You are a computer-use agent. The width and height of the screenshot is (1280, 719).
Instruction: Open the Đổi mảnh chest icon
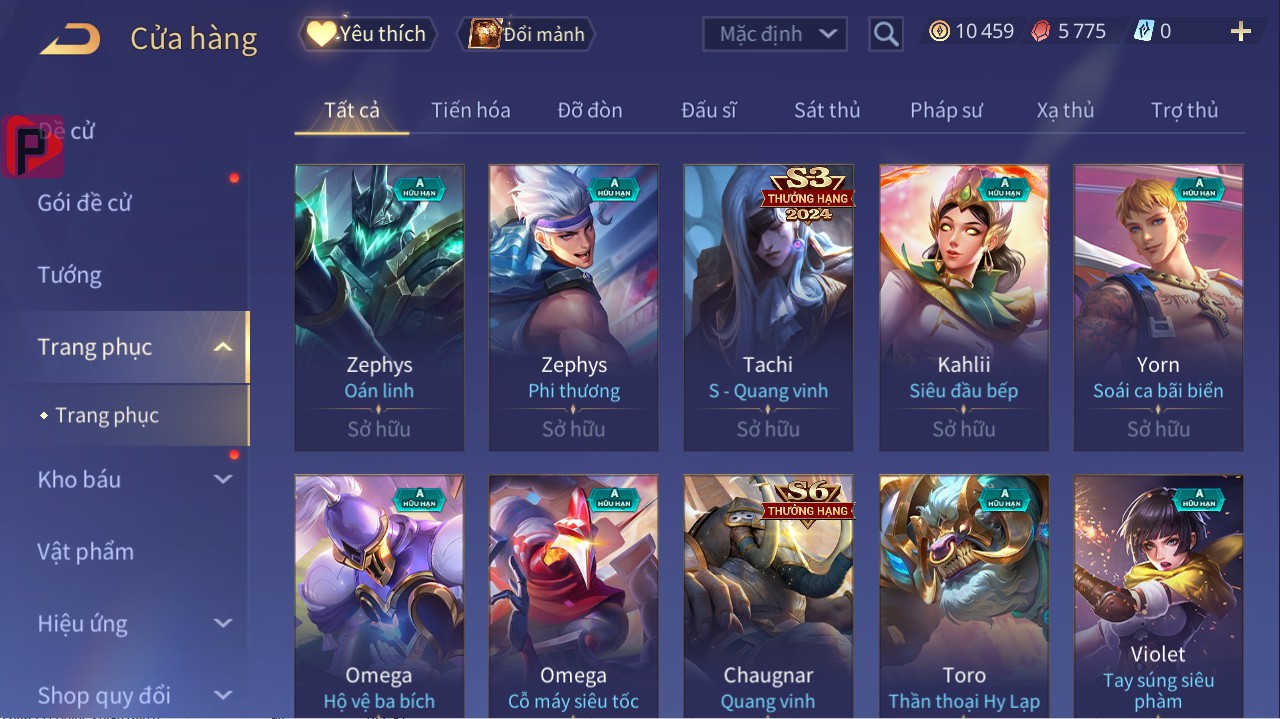pyautogui.click(x=484, y=34)
